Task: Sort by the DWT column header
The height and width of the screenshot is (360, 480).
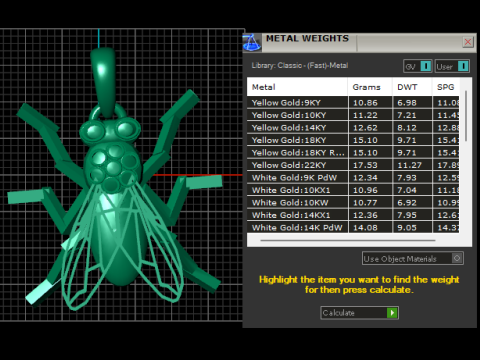Action: (412, 87)
